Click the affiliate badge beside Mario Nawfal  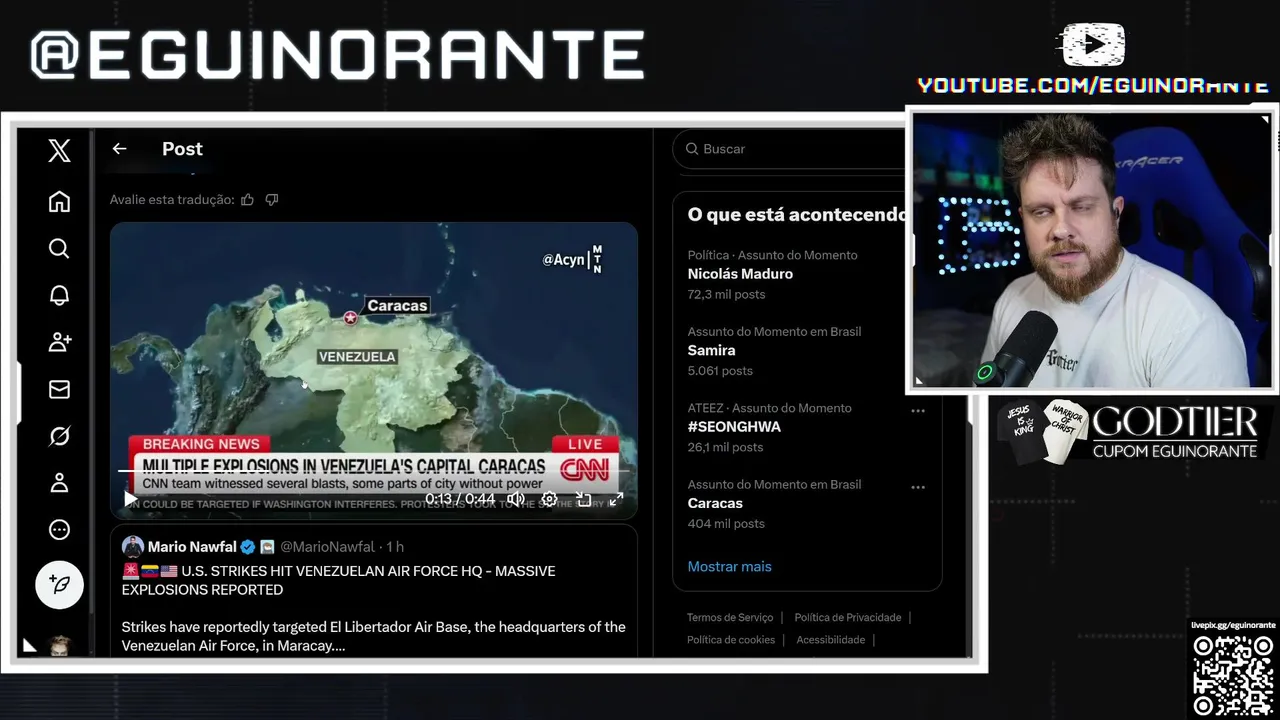click(x=267, y=547)
